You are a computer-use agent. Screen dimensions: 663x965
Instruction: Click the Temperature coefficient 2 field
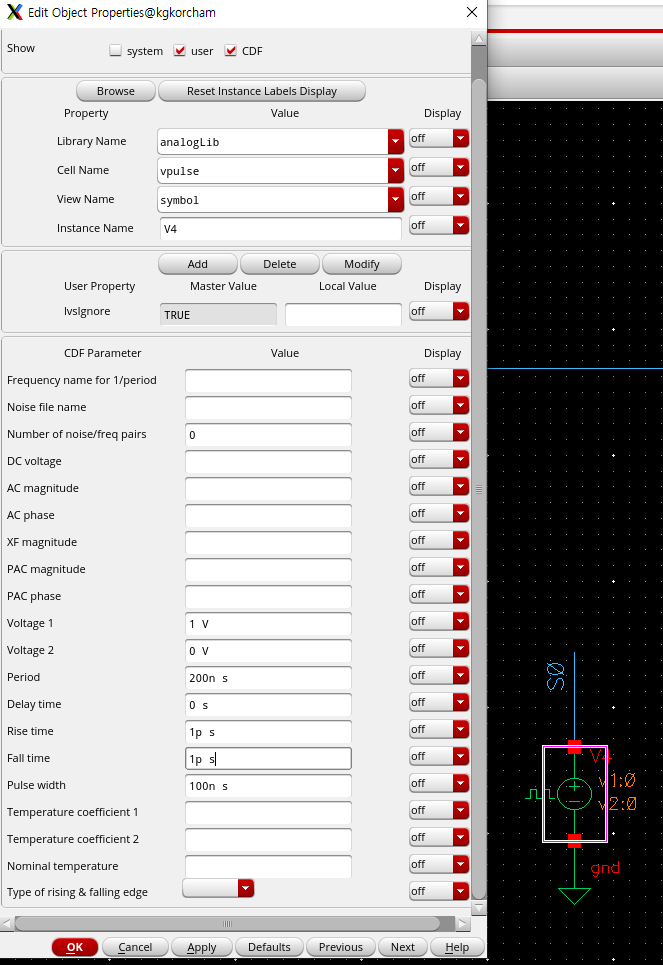(x=268, y=840)
